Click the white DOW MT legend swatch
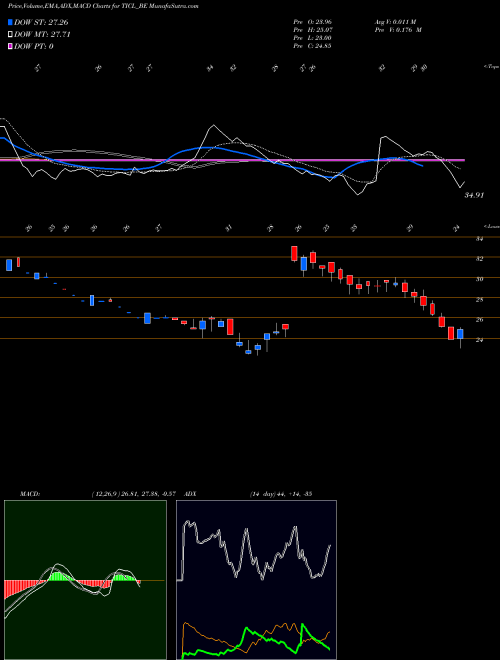Screen dimensions: 500x660 [x=11, y=35]
